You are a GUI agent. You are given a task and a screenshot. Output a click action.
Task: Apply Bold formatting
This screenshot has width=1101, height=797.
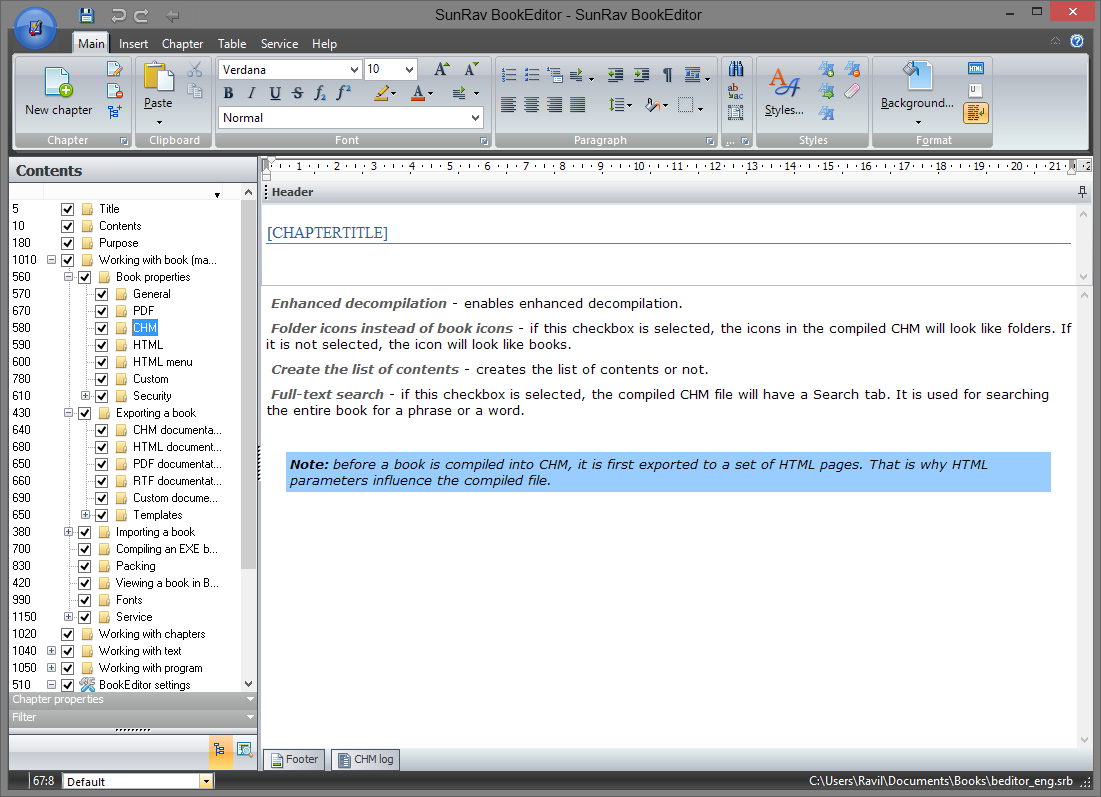228,93
